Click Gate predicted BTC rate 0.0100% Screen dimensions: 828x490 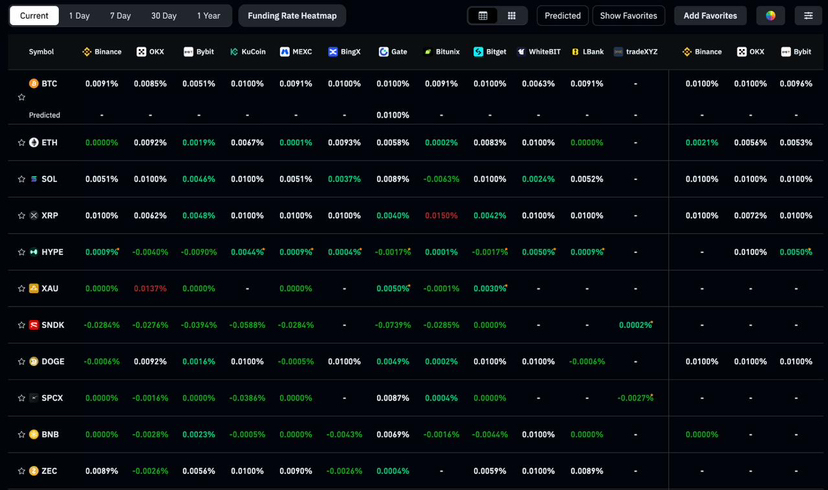coord(393,115)
